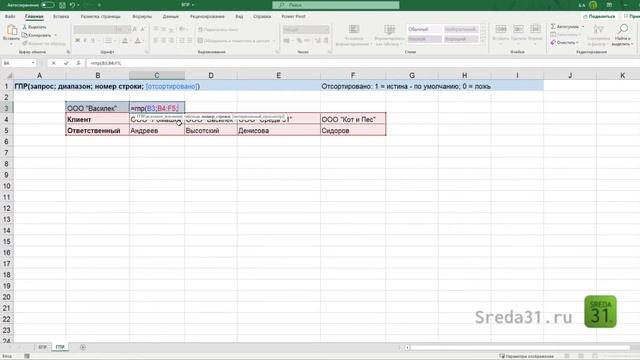Confirm formula with the checkmark icon
Image resolution: width=640 pixels, height=360 pixels.
(x=66, y=63)
